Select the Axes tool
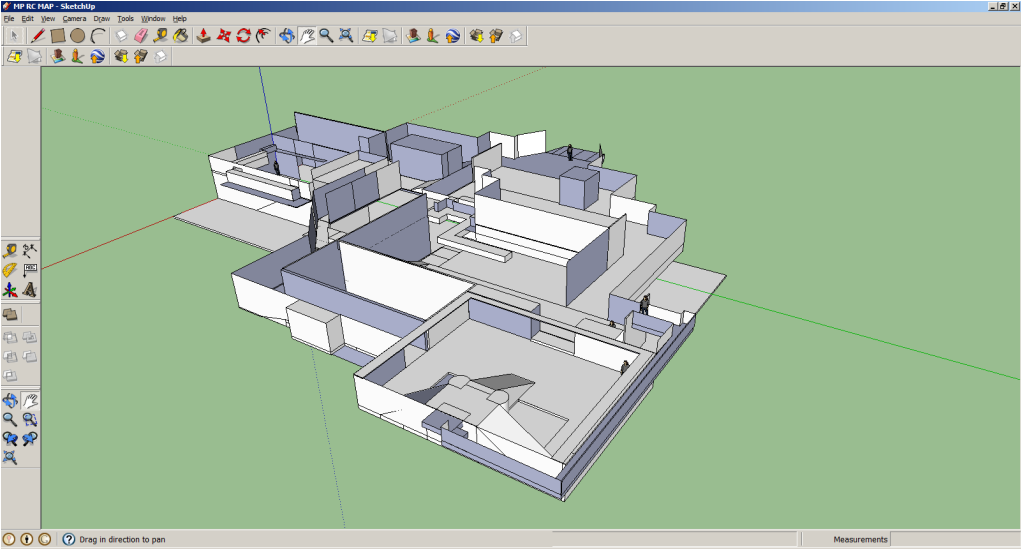Image resolution: width=1022 pixels, height=550 pixels. 10,289
